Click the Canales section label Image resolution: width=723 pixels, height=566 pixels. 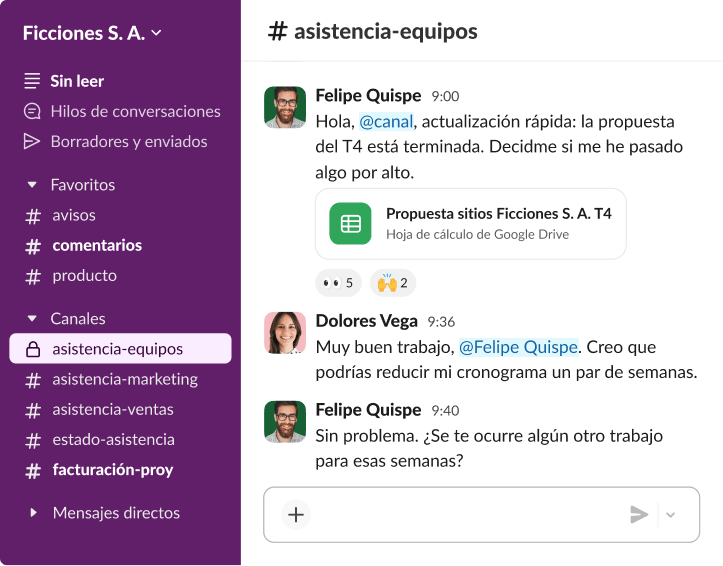coord(78,318)
